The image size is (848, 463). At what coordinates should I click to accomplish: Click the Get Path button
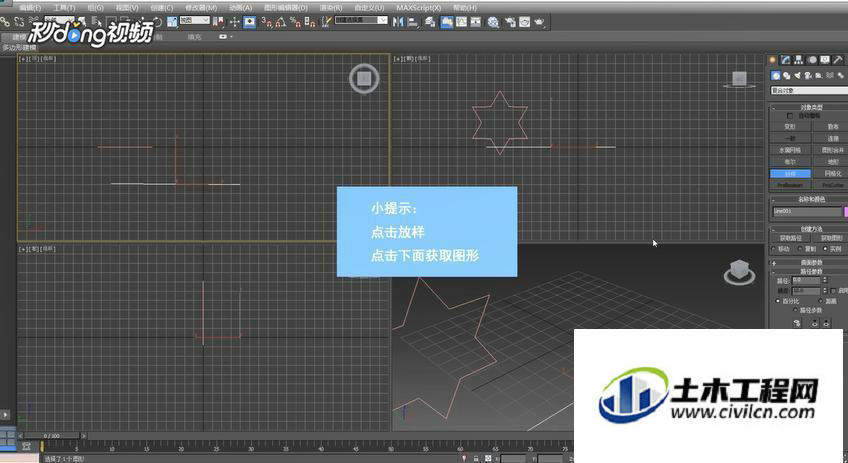[790, 239]
